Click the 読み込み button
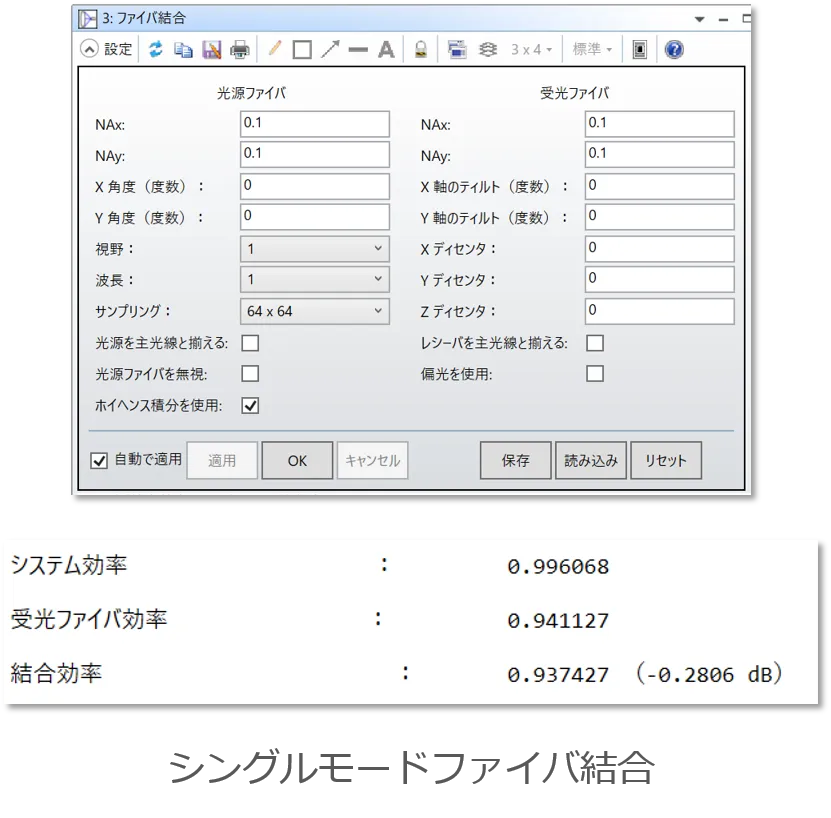 click(x=591, y=460)
